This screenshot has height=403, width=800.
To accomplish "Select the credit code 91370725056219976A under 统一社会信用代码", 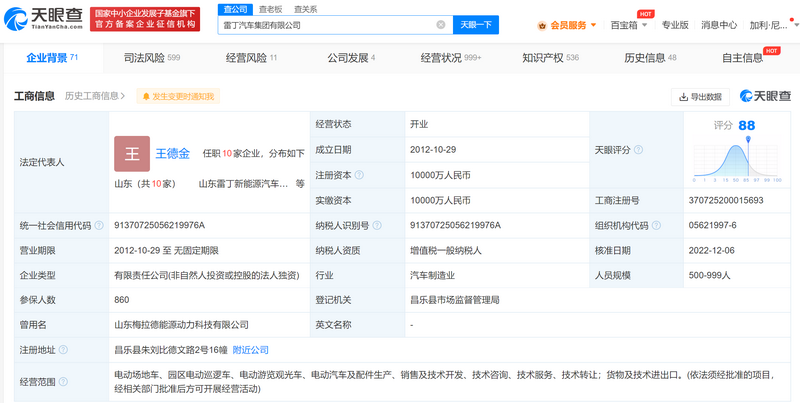I will tap(160, 225).
